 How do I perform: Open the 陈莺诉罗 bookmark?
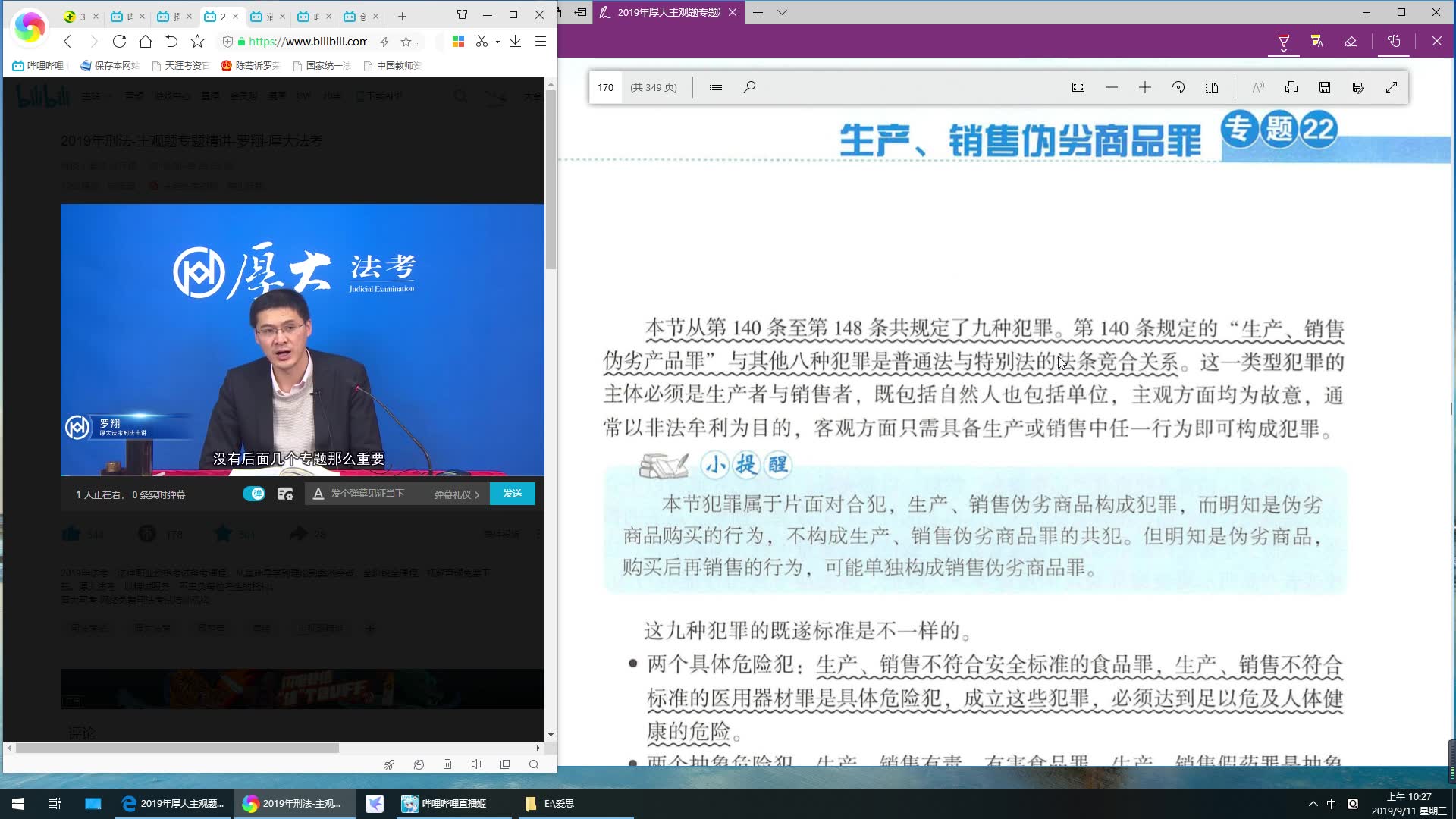[250, 66]
